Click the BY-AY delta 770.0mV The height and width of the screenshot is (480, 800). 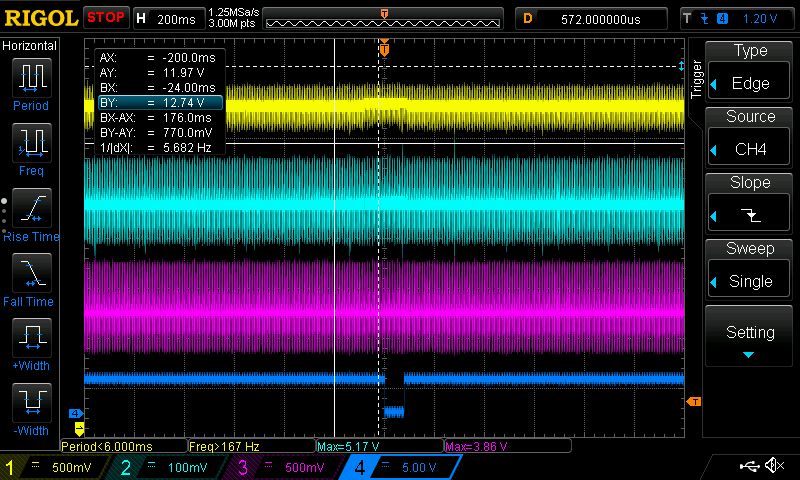(x=187, y=133)
